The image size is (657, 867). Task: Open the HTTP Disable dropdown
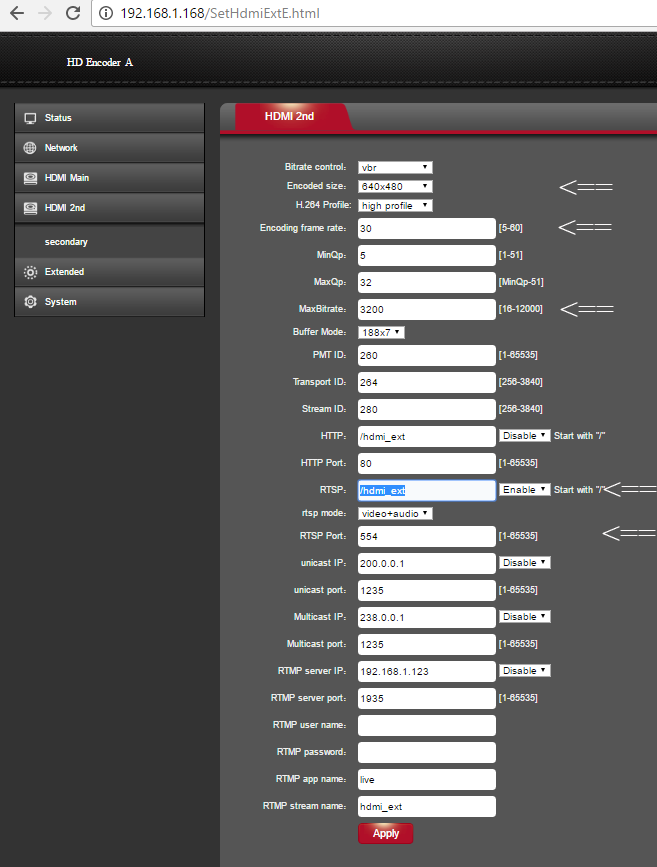(x=525, y=436)
